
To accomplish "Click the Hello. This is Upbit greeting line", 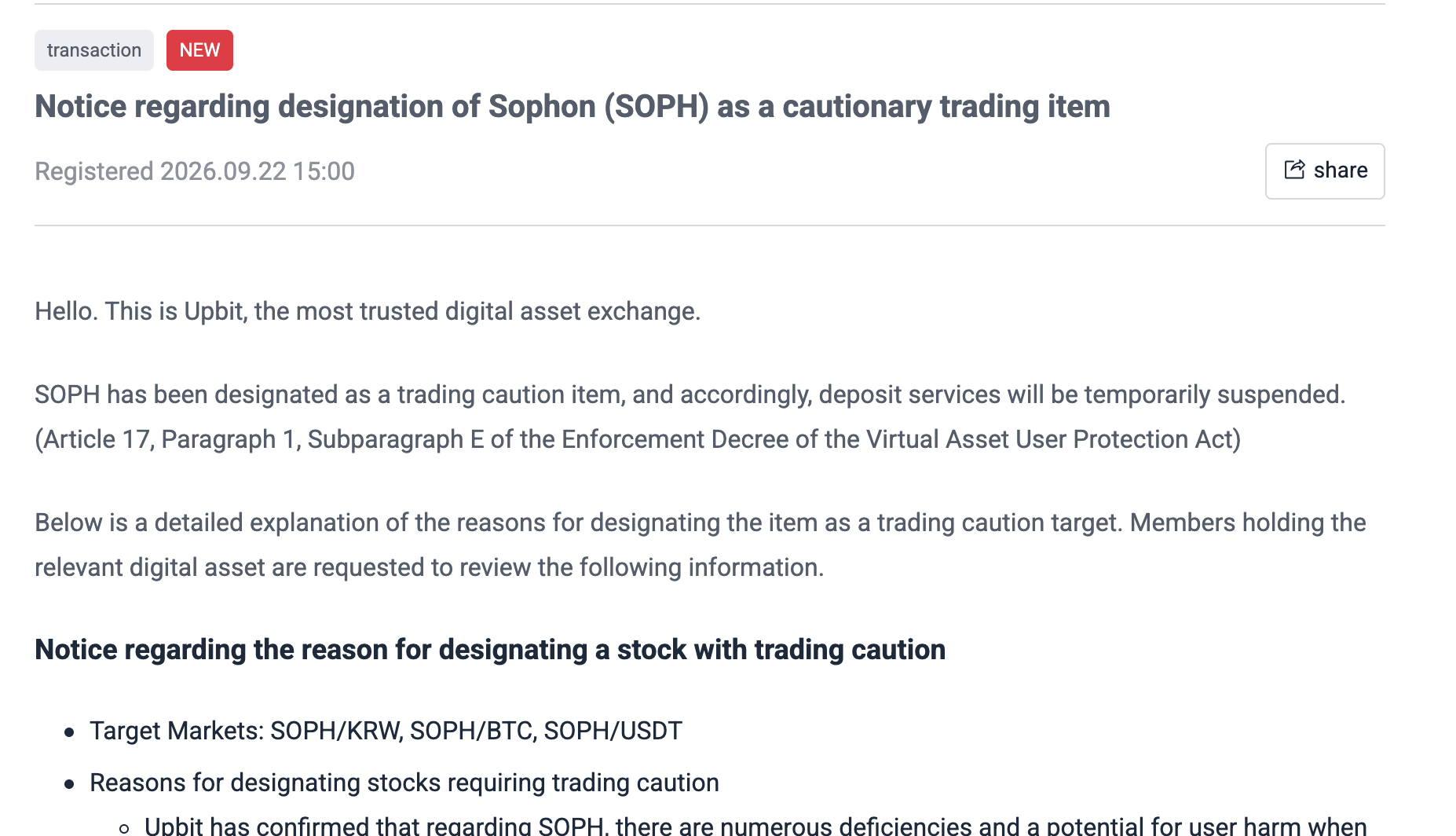I will pos(368,312).
